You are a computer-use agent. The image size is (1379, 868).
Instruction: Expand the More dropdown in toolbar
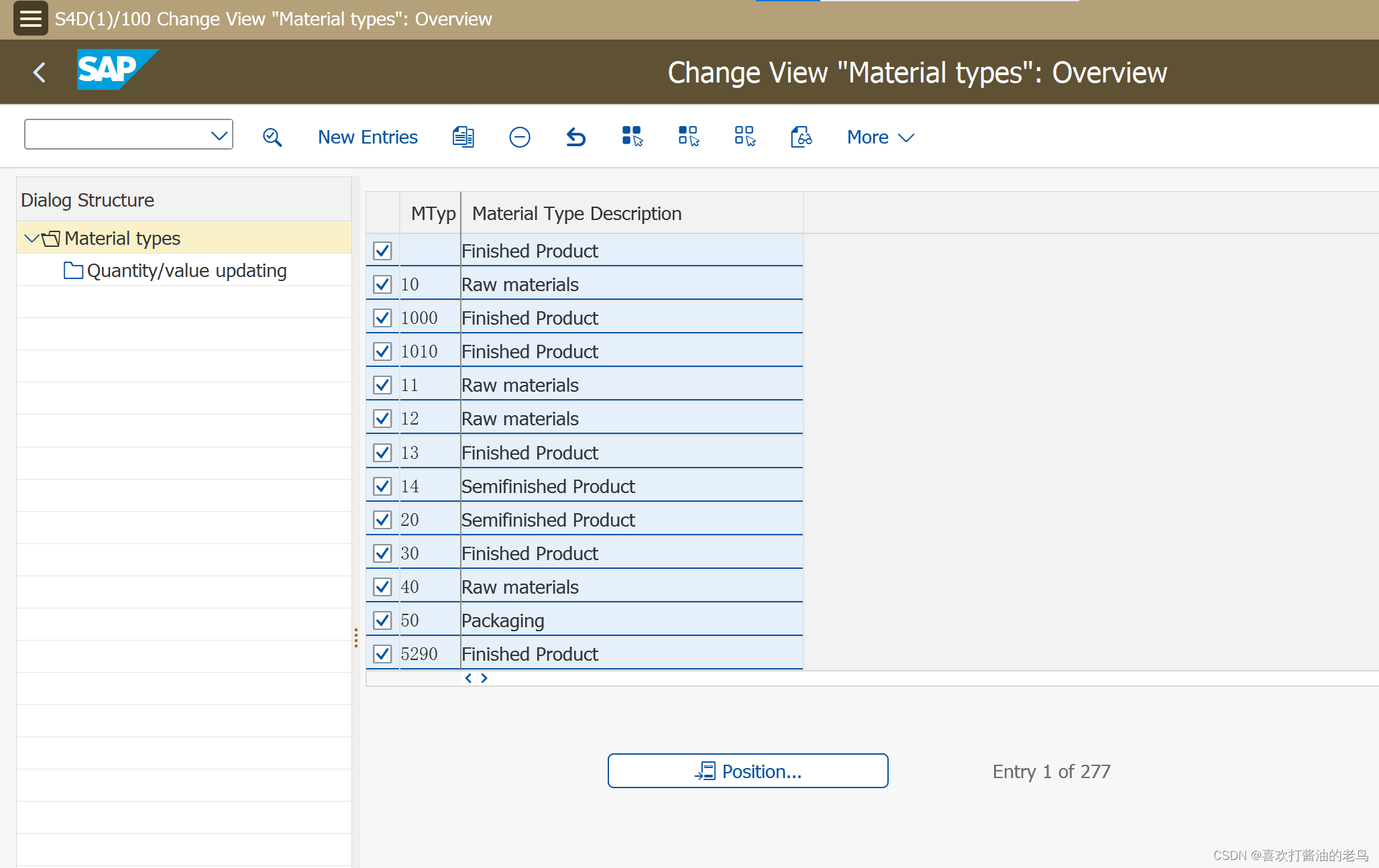879,137
